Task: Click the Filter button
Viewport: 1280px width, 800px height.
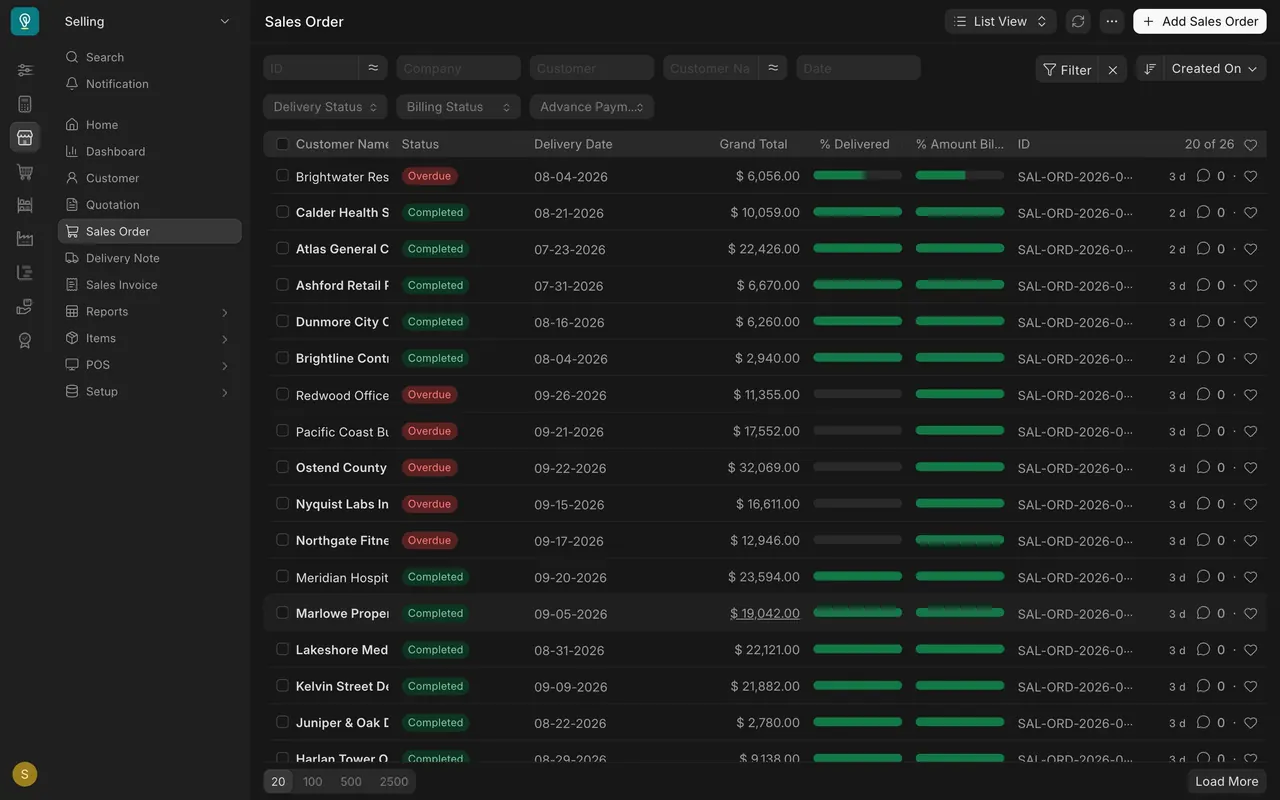Action: pos(1067,69)
